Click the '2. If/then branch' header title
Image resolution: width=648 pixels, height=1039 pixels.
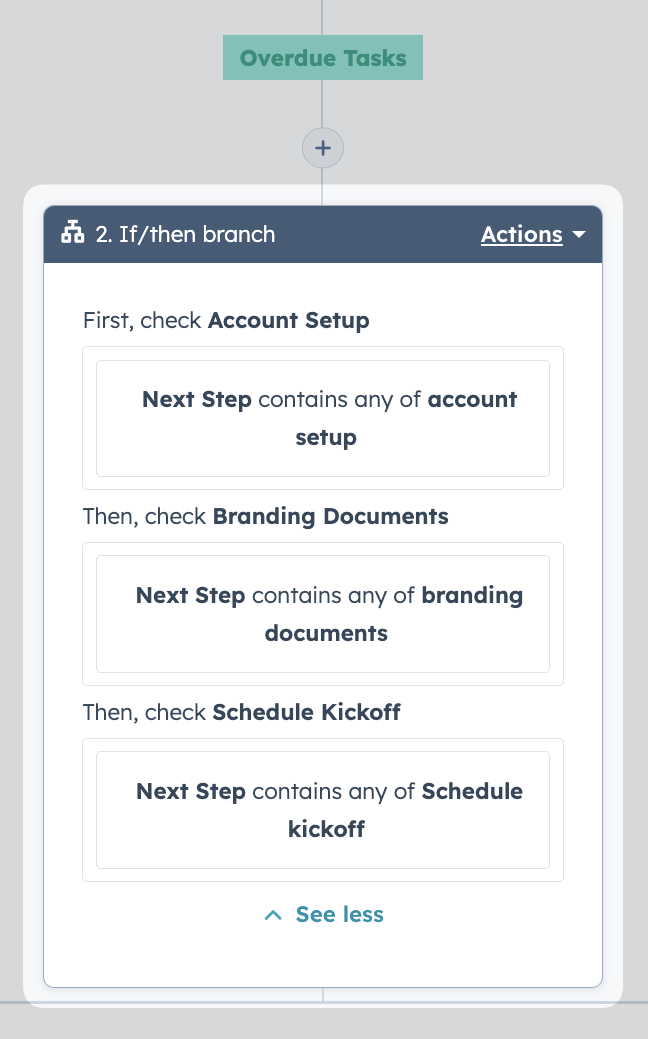coord(185,235)
